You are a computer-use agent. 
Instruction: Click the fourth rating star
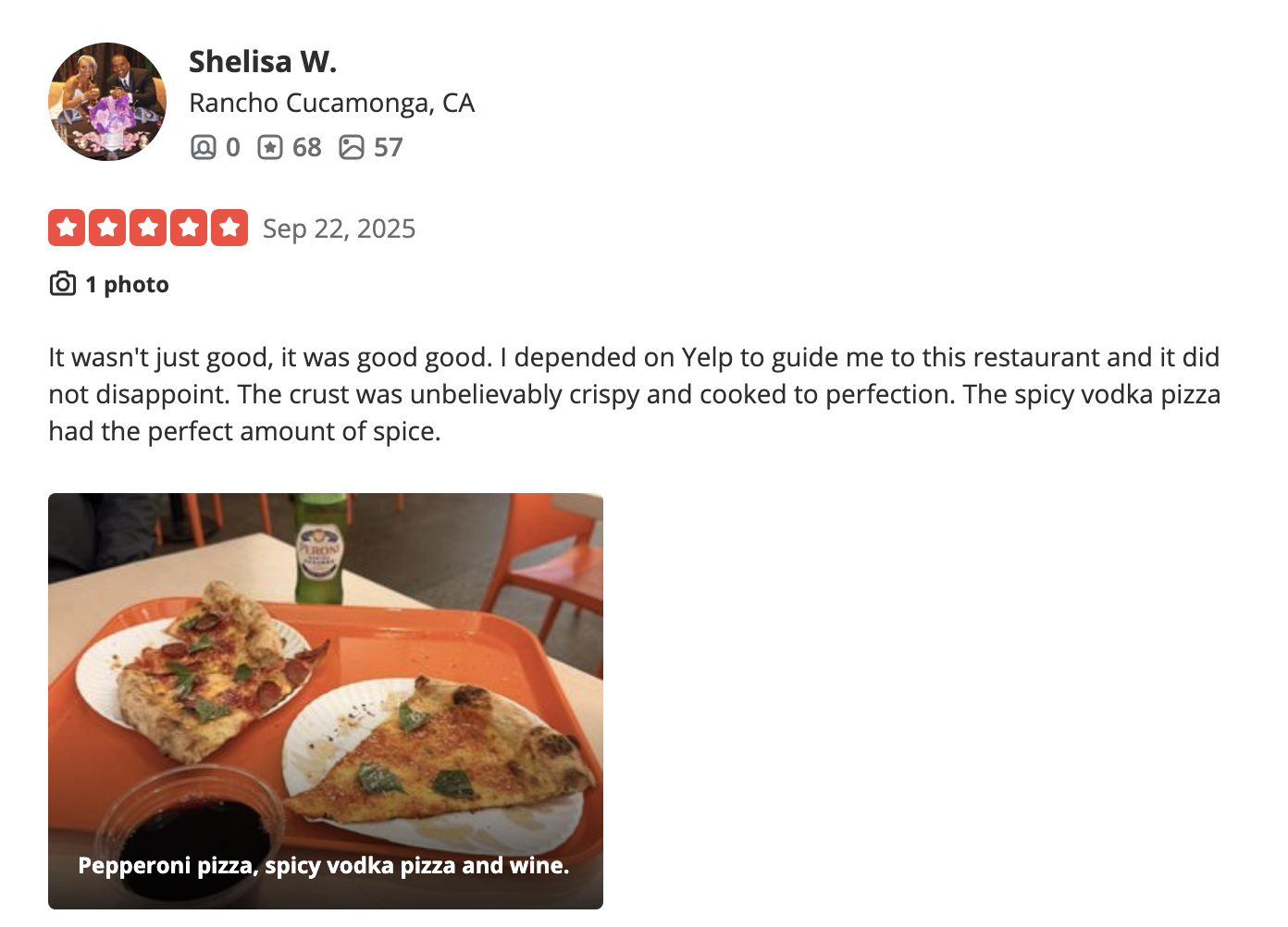pos(189,228)
